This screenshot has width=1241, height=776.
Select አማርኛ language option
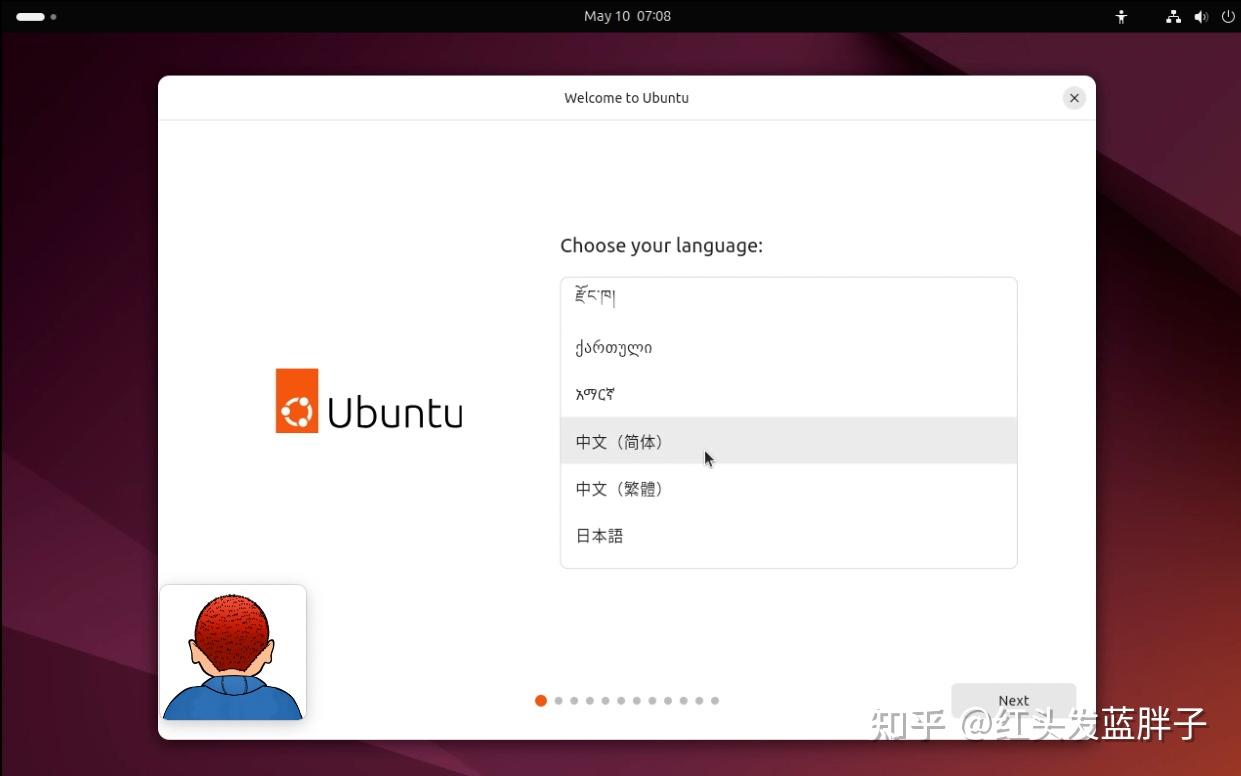pos(595,394)
